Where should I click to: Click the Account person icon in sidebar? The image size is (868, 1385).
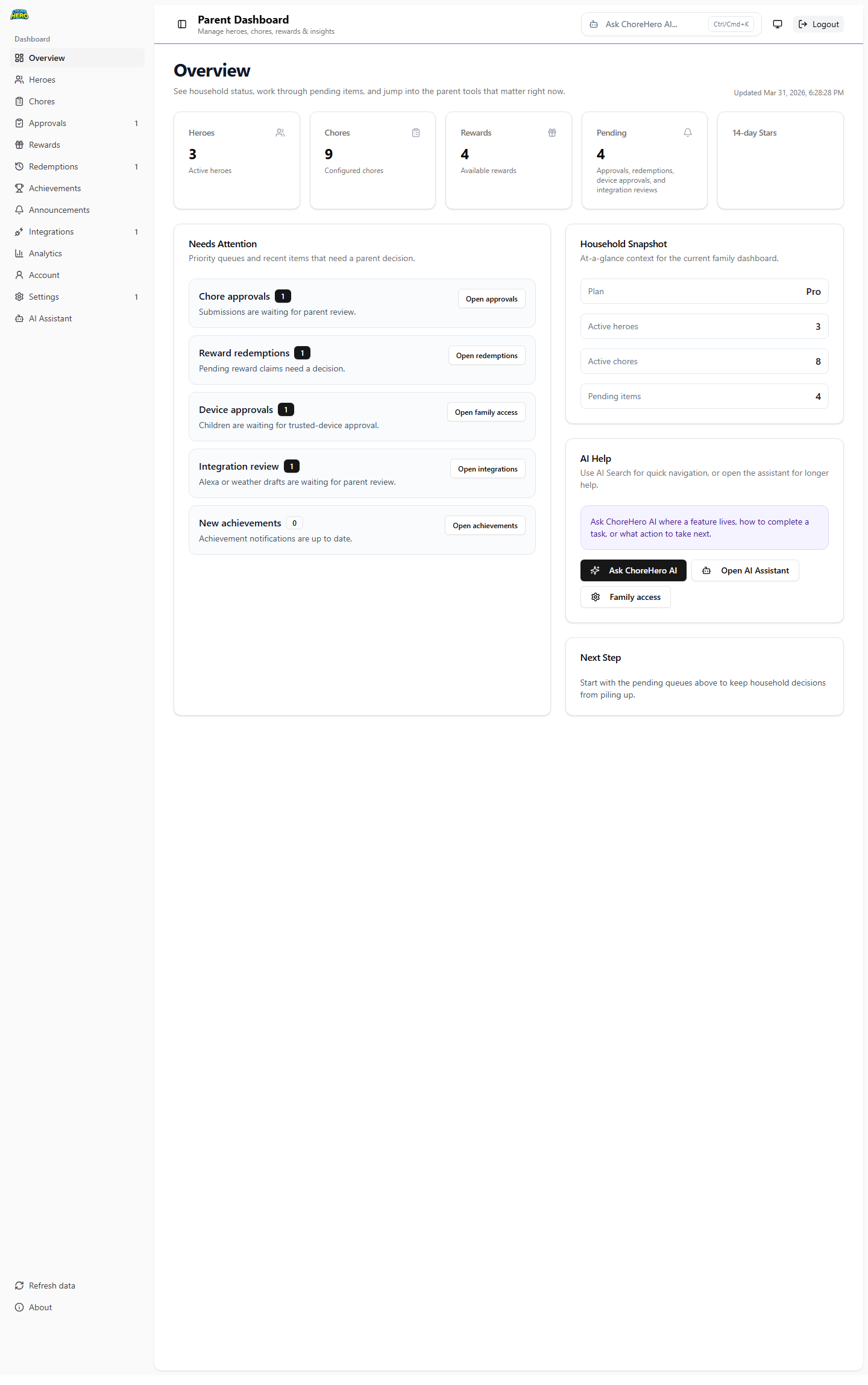(19, 275)
